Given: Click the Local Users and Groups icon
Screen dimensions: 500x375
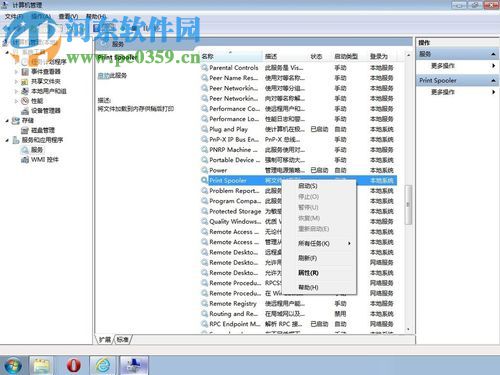Looking at the screenshot, I should click(x=25, y=91).
